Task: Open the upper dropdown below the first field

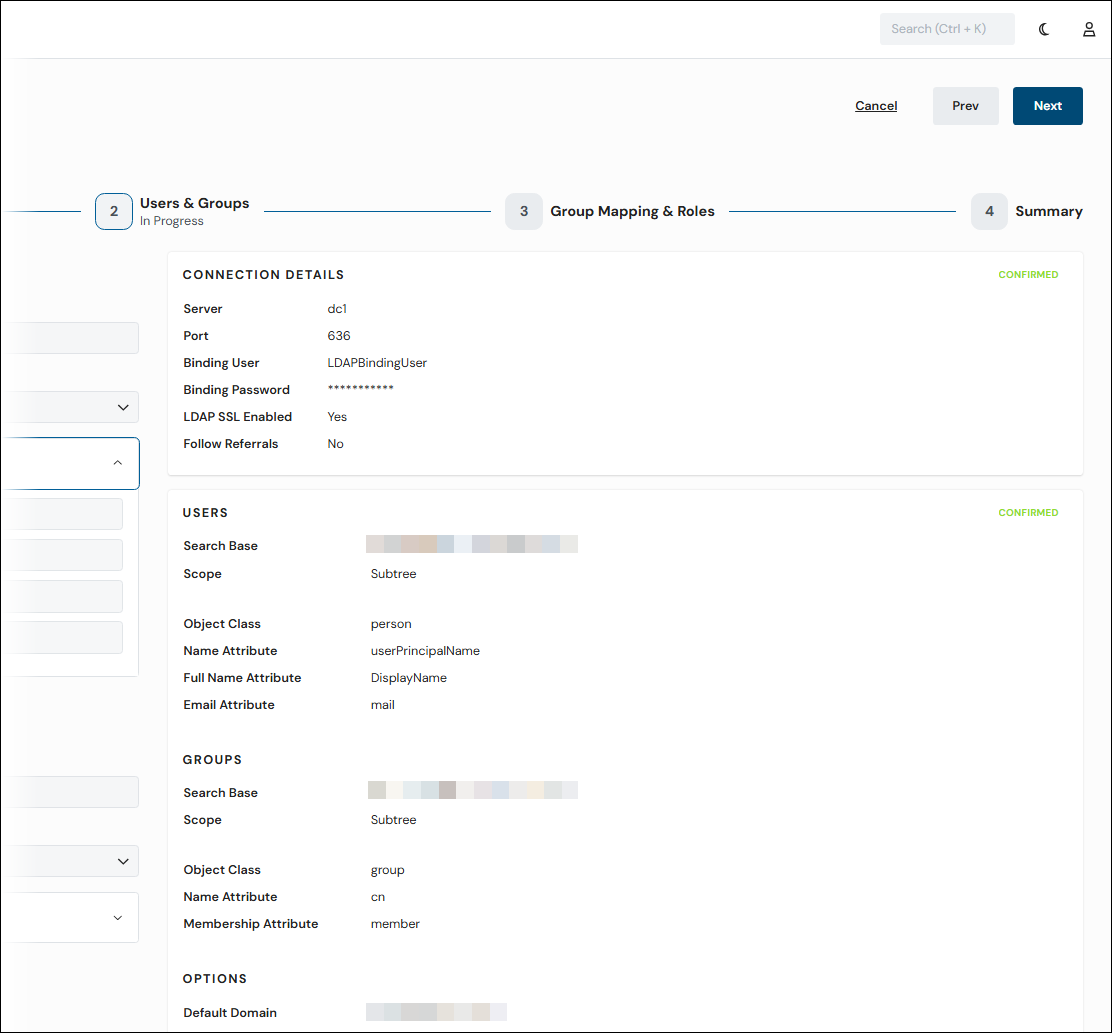Action: [x=70, y=407]
